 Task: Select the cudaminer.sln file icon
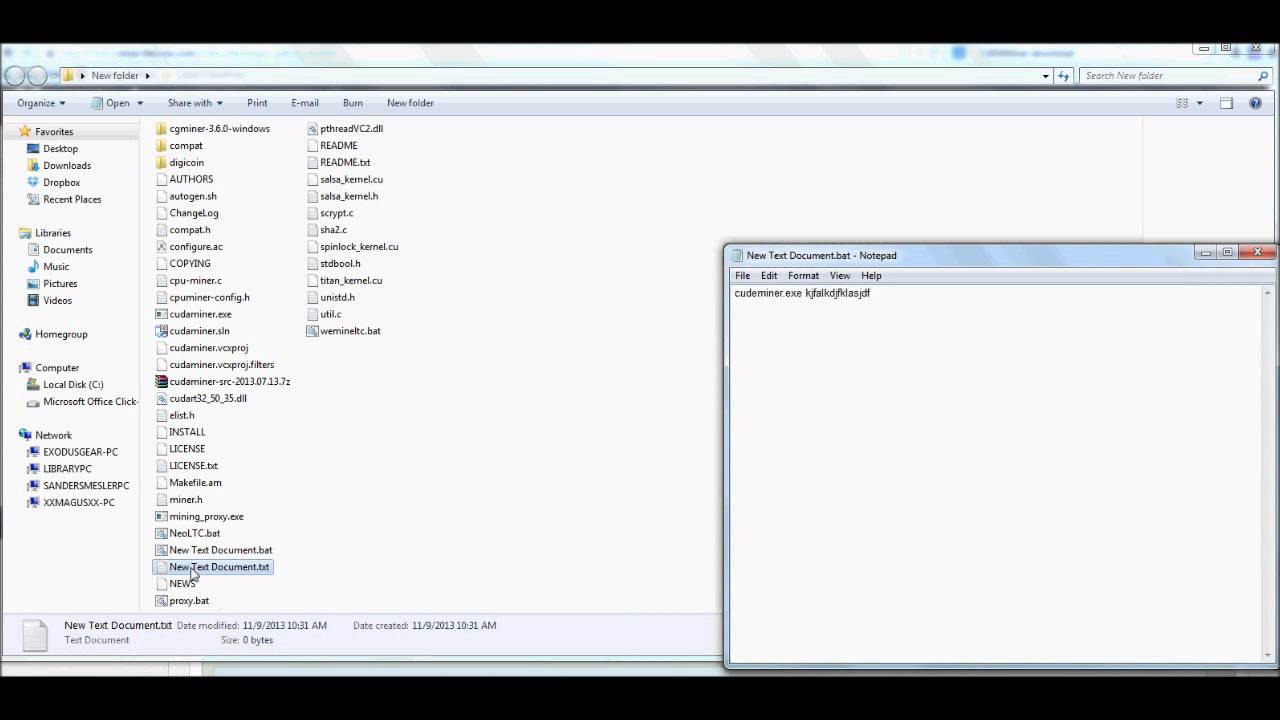(161, 331)
